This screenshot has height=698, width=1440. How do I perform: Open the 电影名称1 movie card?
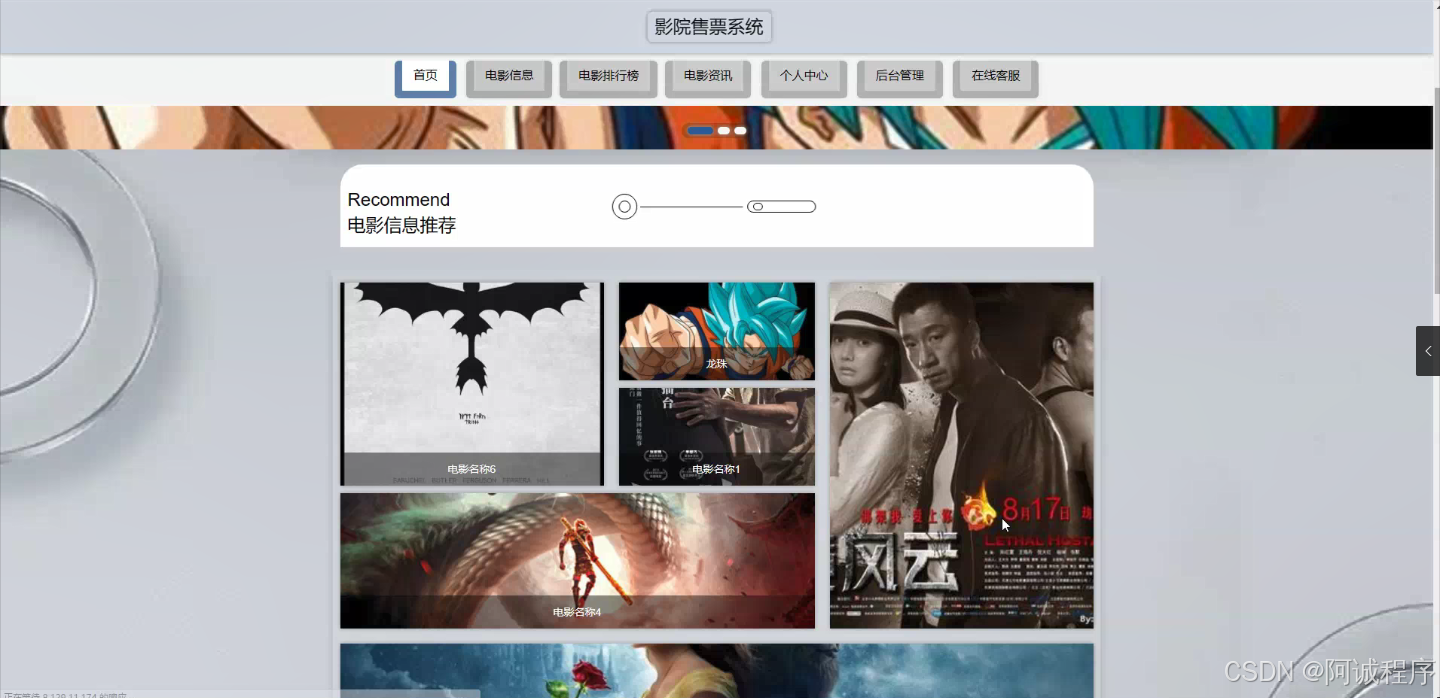coord(717,437)
